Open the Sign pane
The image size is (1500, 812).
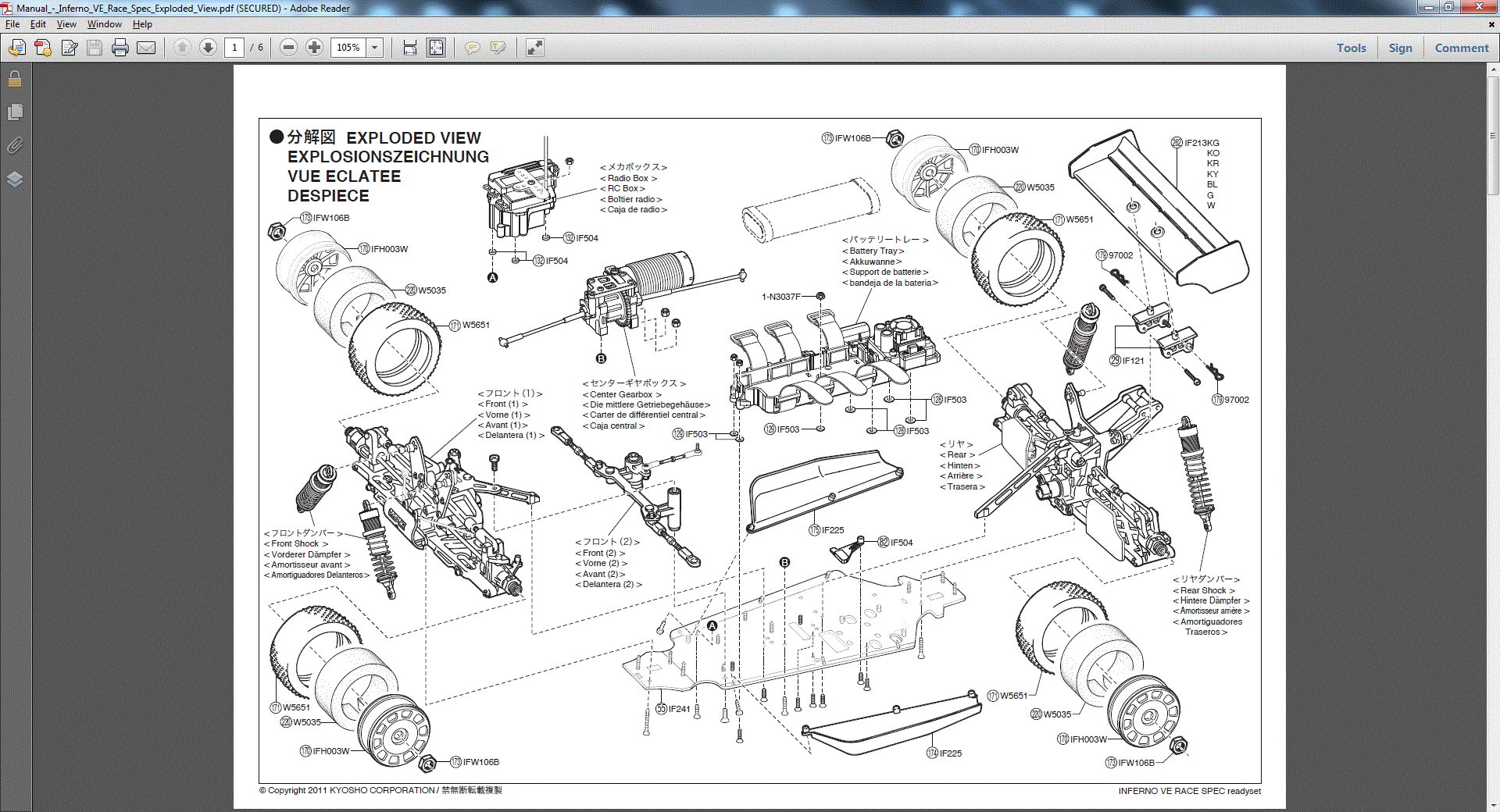point(1400,48)
